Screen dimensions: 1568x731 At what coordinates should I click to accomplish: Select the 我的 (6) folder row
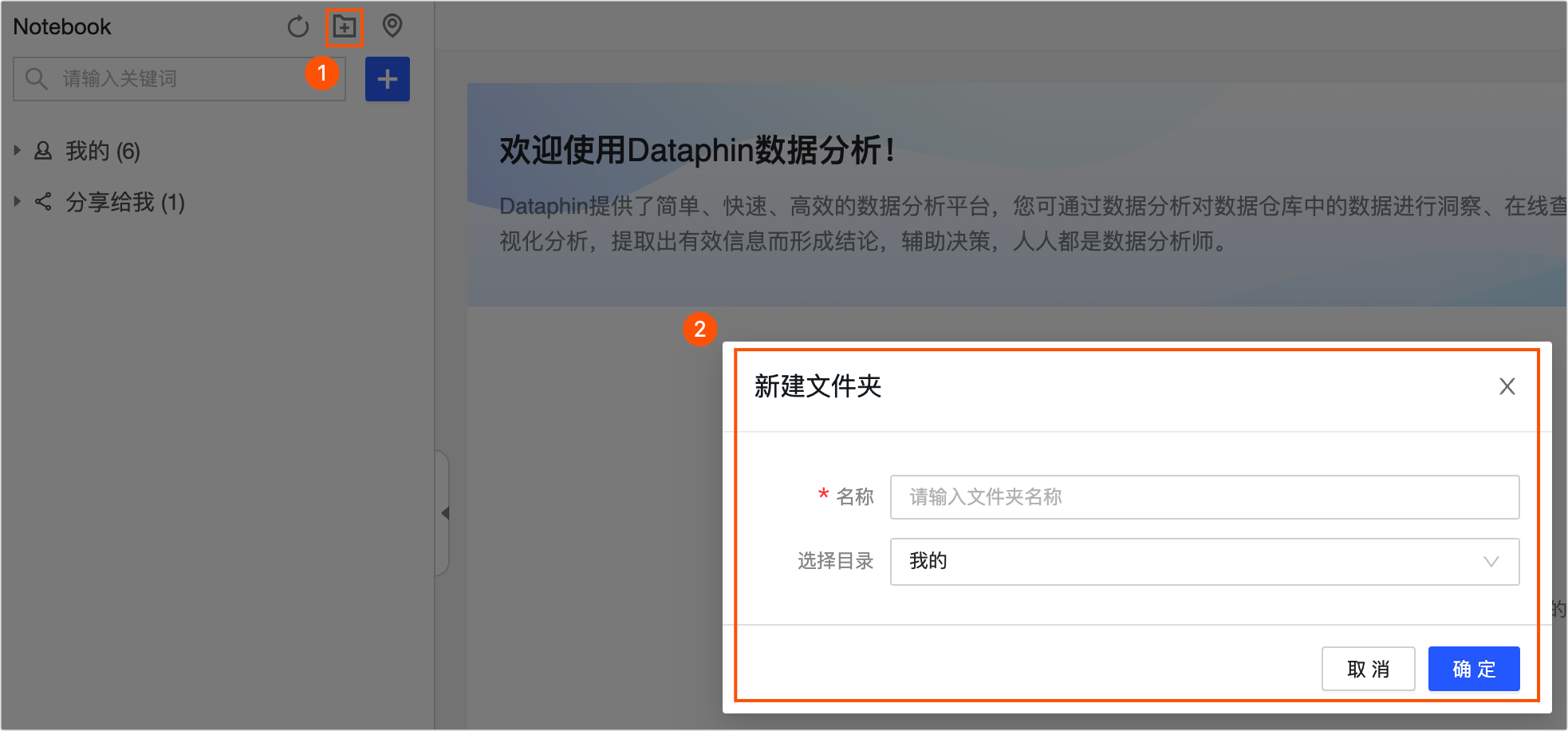point(102,151)
